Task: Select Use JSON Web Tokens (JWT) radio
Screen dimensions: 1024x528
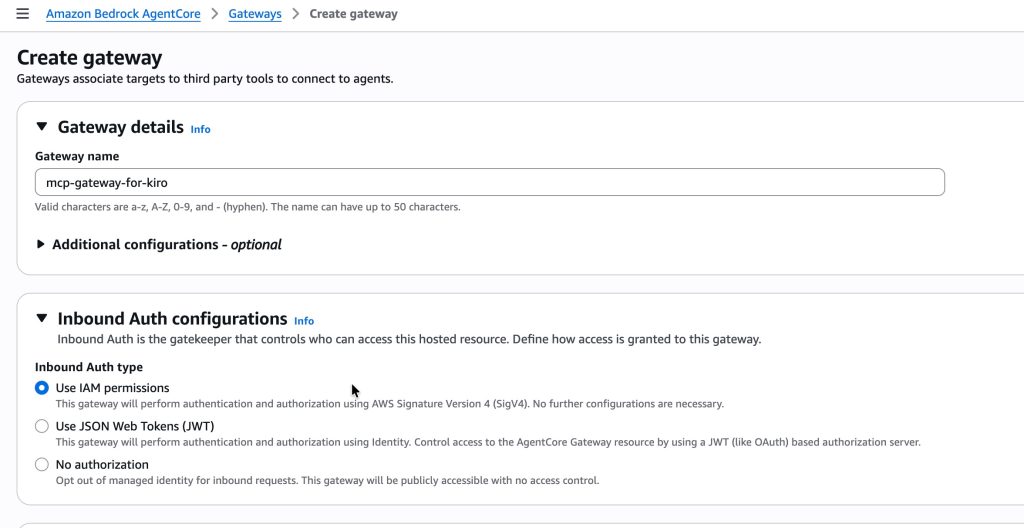Action: pos(42,426)
